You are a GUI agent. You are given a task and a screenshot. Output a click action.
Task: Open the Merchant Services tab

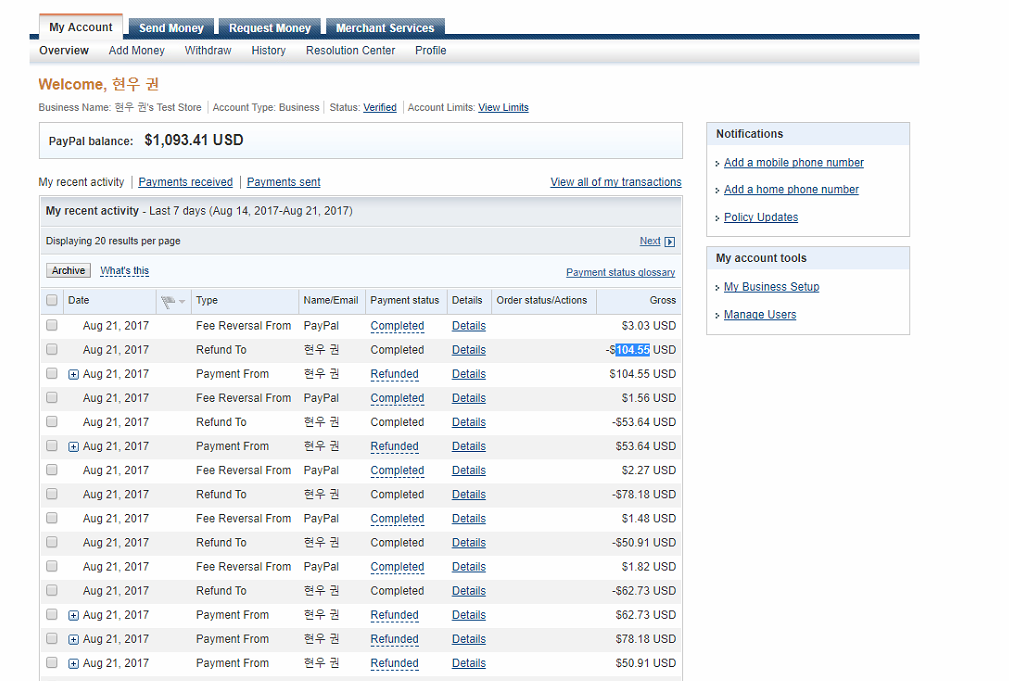385,28
